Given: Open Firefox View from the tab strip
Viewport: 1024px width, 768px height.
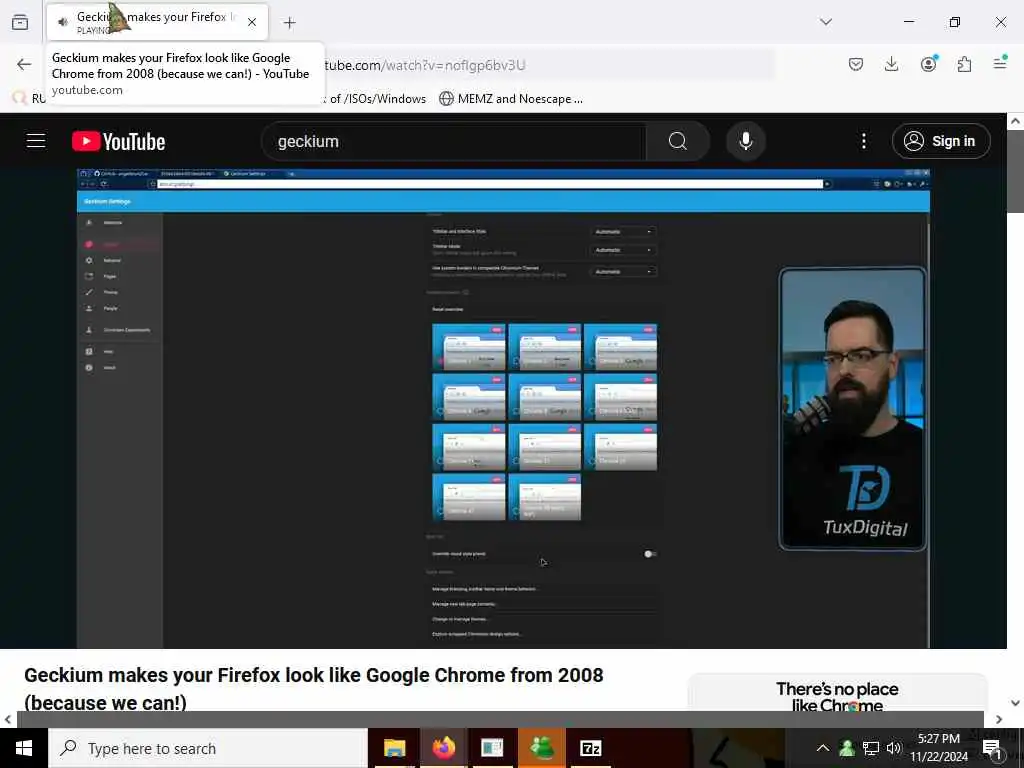Looking at the screenshot, I should [x=20, y=23].
